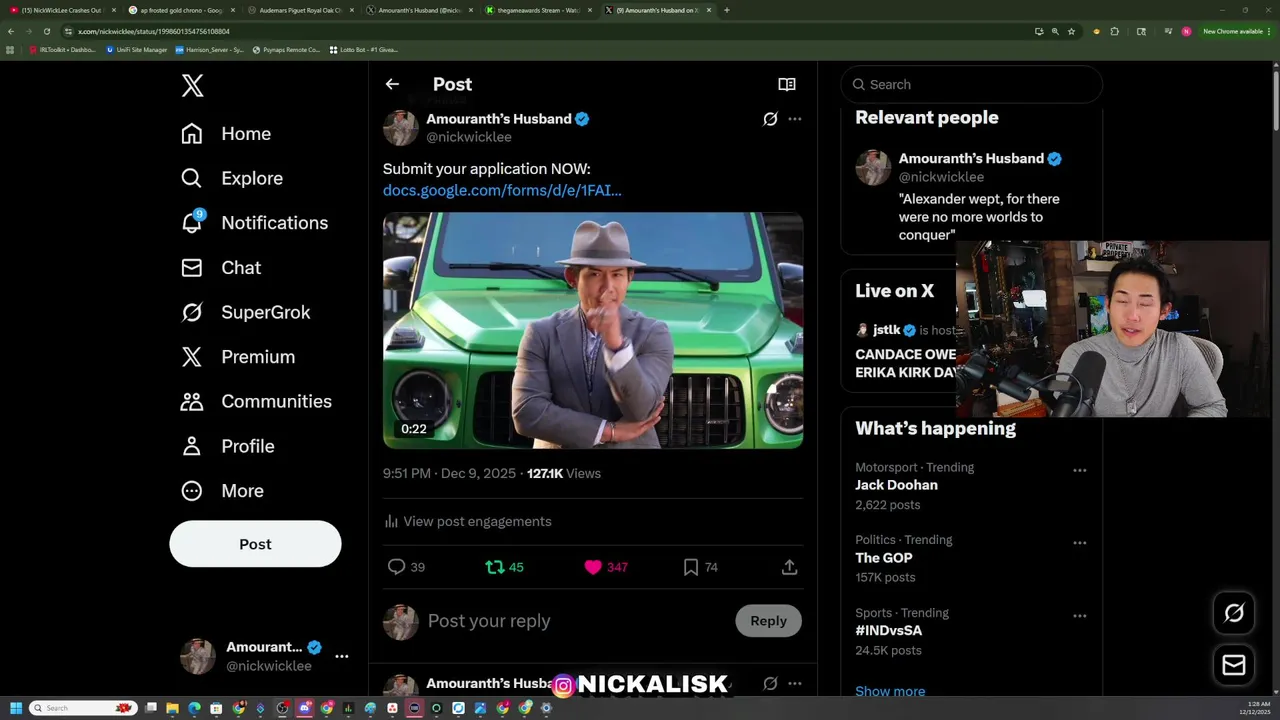Open the Chrome extensions puzzle icon
The width and height of the screenshot is (1280, 720).
coord(1115,31)
